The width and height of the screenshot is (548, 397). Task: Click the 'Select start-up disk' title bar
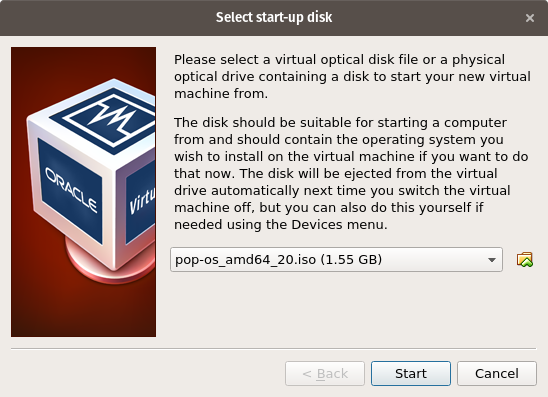point(274,17)
